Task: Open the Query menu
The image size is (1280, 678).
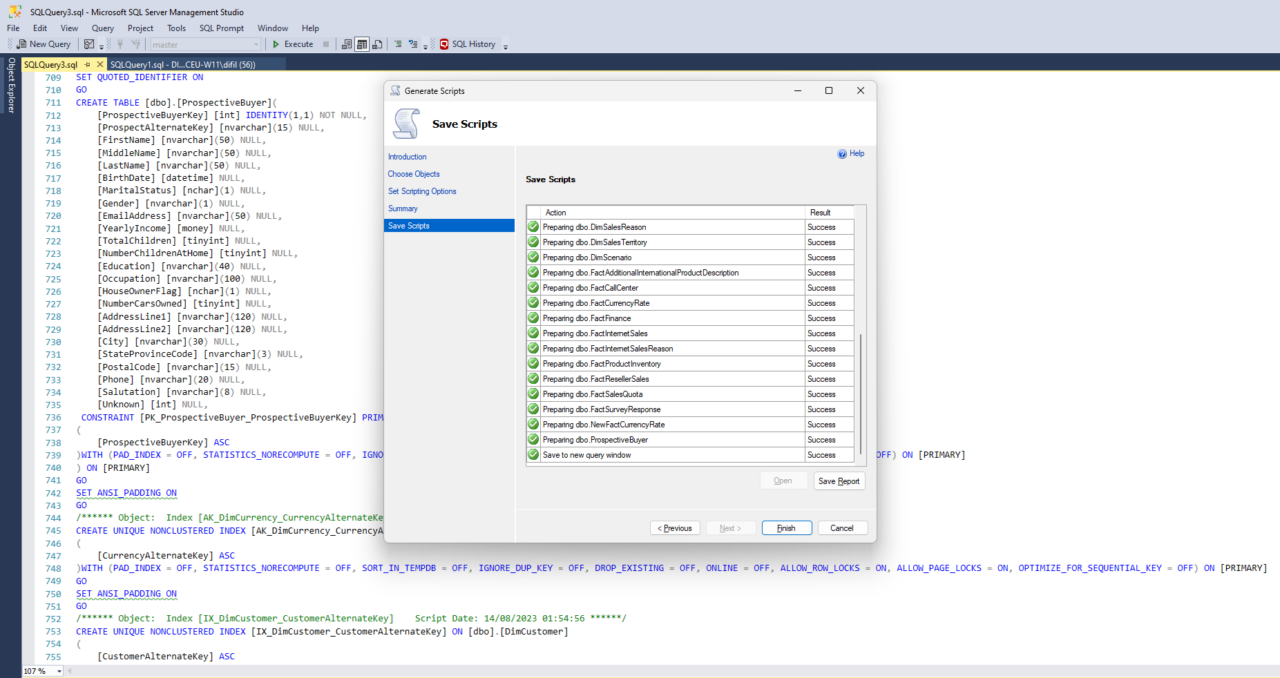Action: [x=102, y=28]
